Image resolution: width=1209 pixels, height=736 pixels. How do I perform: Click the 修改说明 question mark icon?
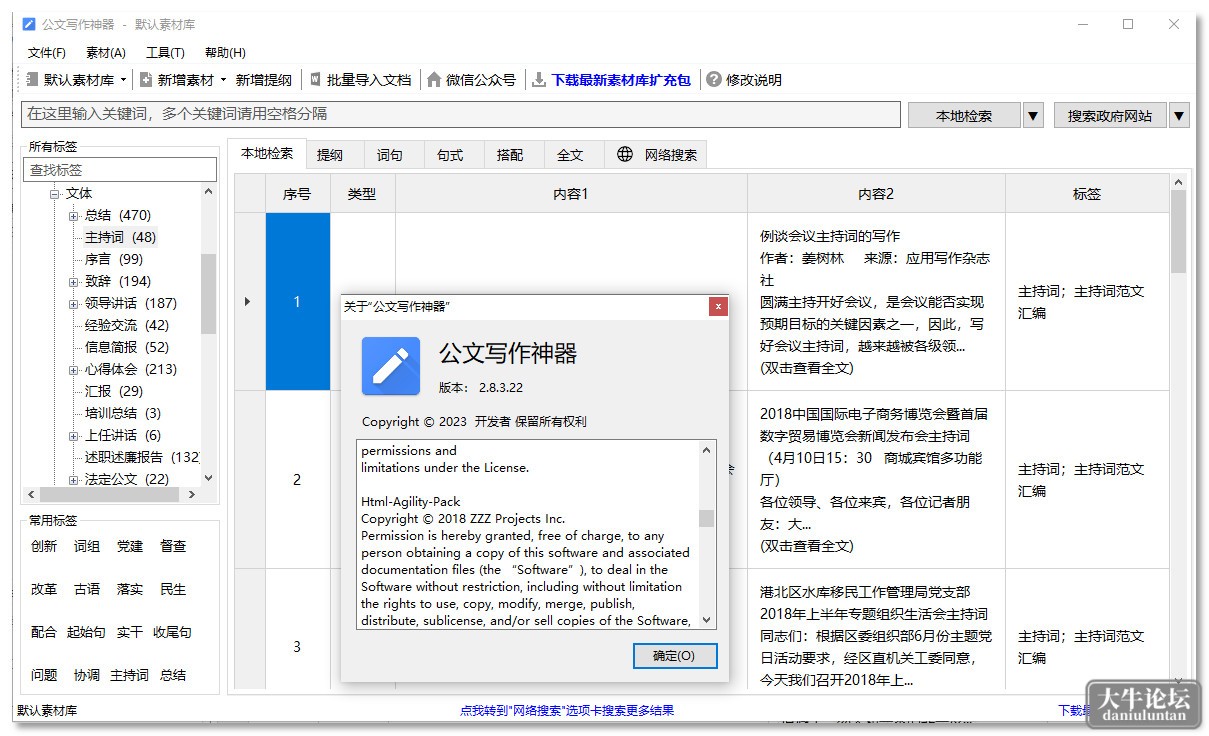tap(714, 80)
